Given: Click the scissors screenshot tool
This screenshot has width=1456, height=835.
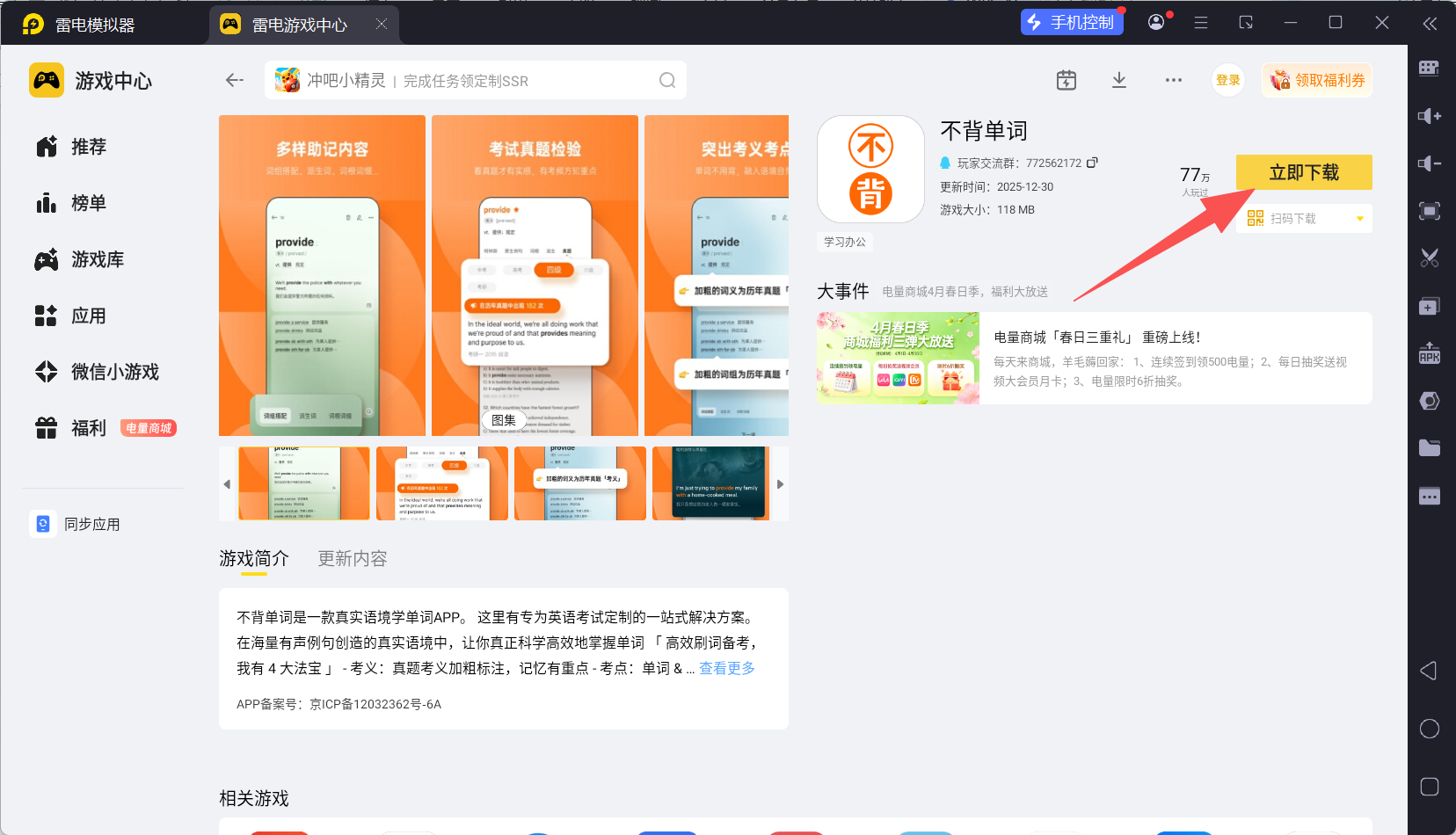Looking at the screenshot, I should coord(1430,258).
